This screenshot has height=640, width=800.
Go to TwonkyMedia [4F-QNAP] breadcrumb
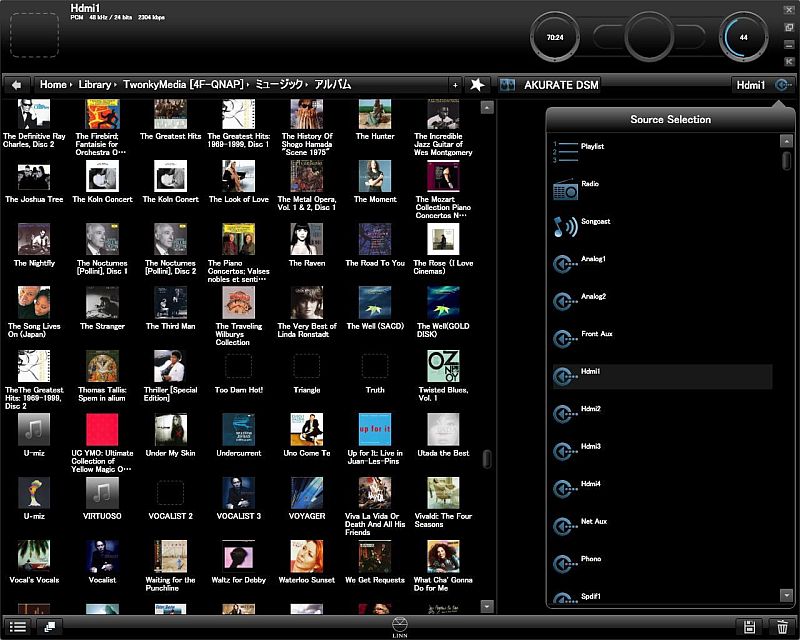pyautogui.click(x=183, y=85)
